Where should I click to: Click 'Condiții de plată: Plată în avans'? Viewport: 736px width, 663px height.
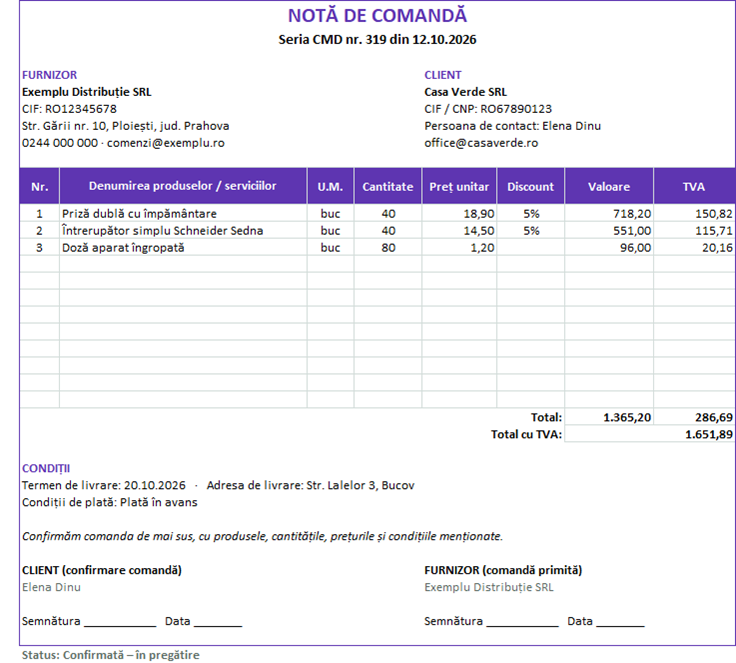(x=109, y=502)
